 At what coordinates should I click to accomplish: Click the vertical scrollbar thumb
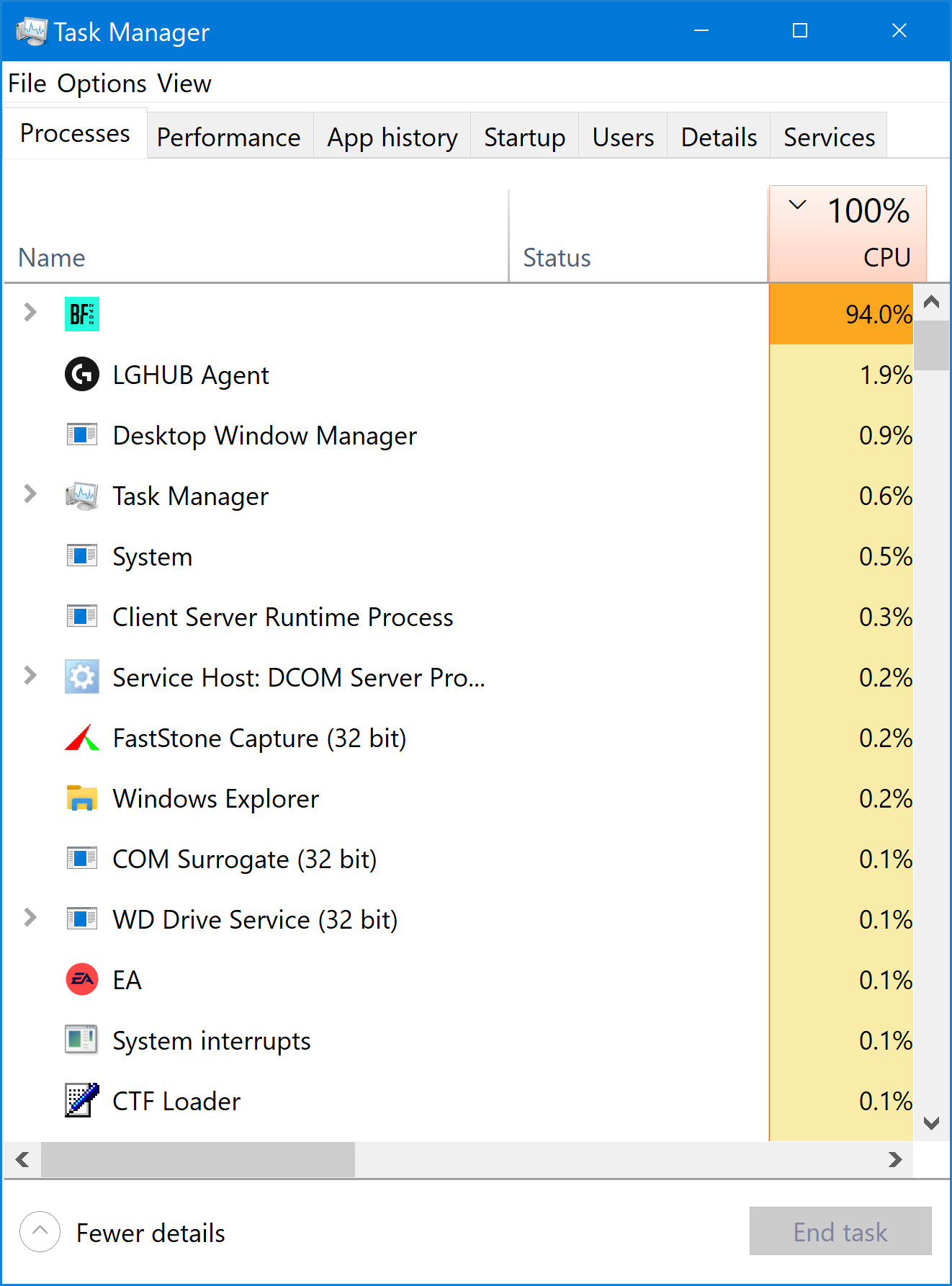[931, 345]
